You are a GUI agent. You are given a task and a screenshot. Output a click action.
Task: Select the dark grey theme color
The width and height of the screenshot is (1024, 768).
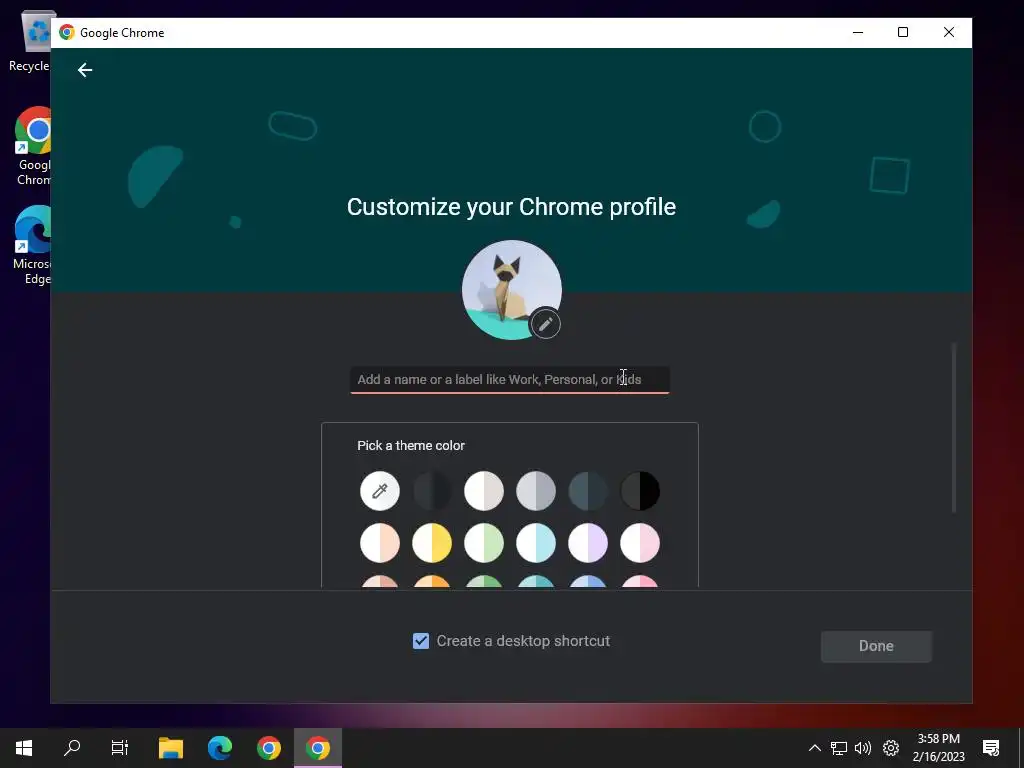point(432,490)
